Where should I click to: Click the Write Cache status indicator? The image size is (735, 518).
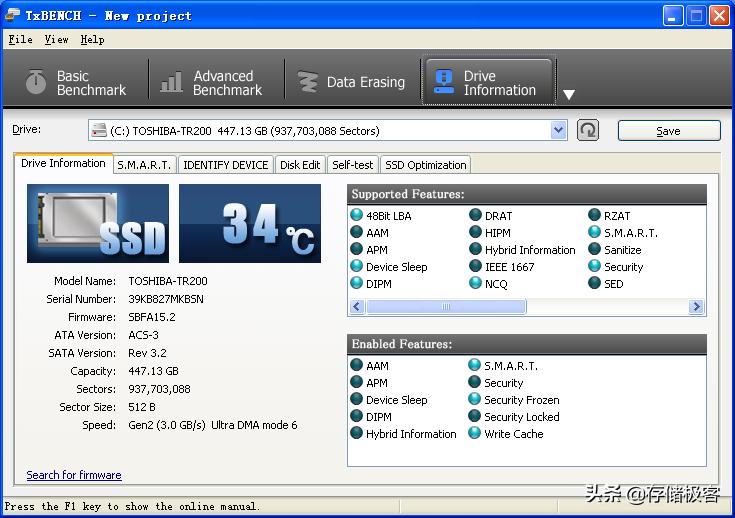(475, 434)
